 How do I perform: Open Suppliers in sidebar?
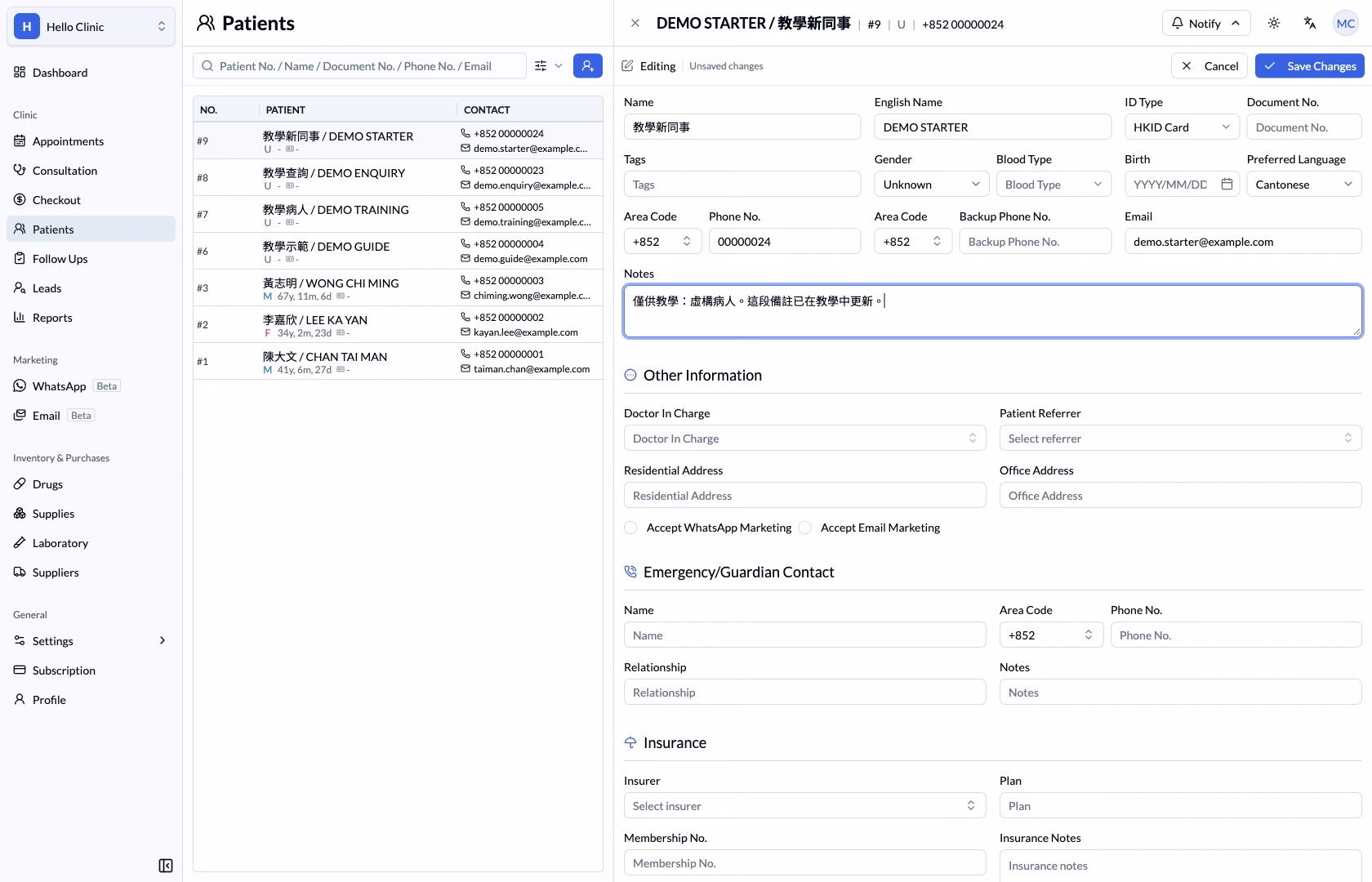click(91, 572)
